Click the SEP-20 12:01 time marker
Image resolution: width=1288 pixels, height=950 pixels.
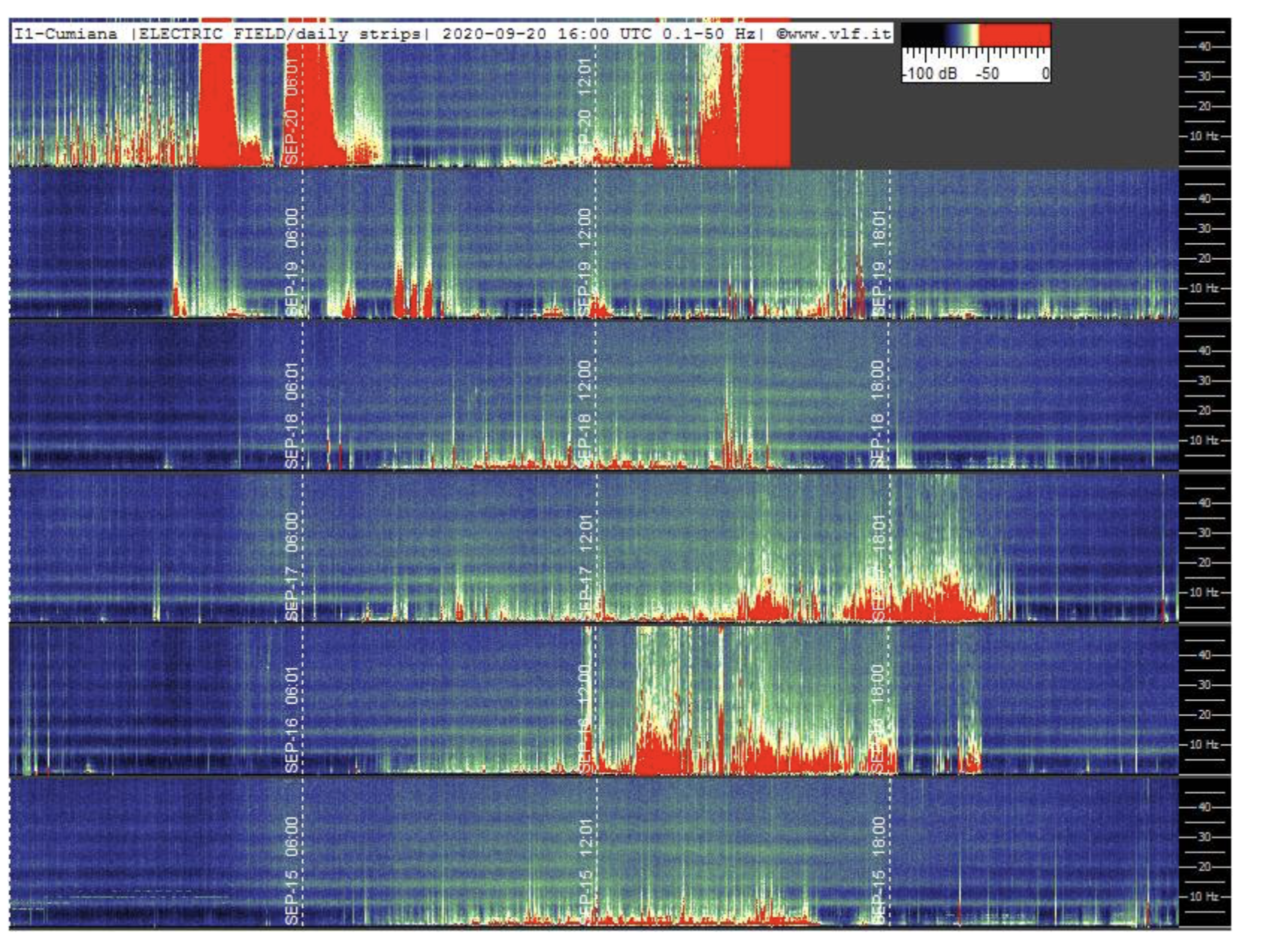click(585, 111)
